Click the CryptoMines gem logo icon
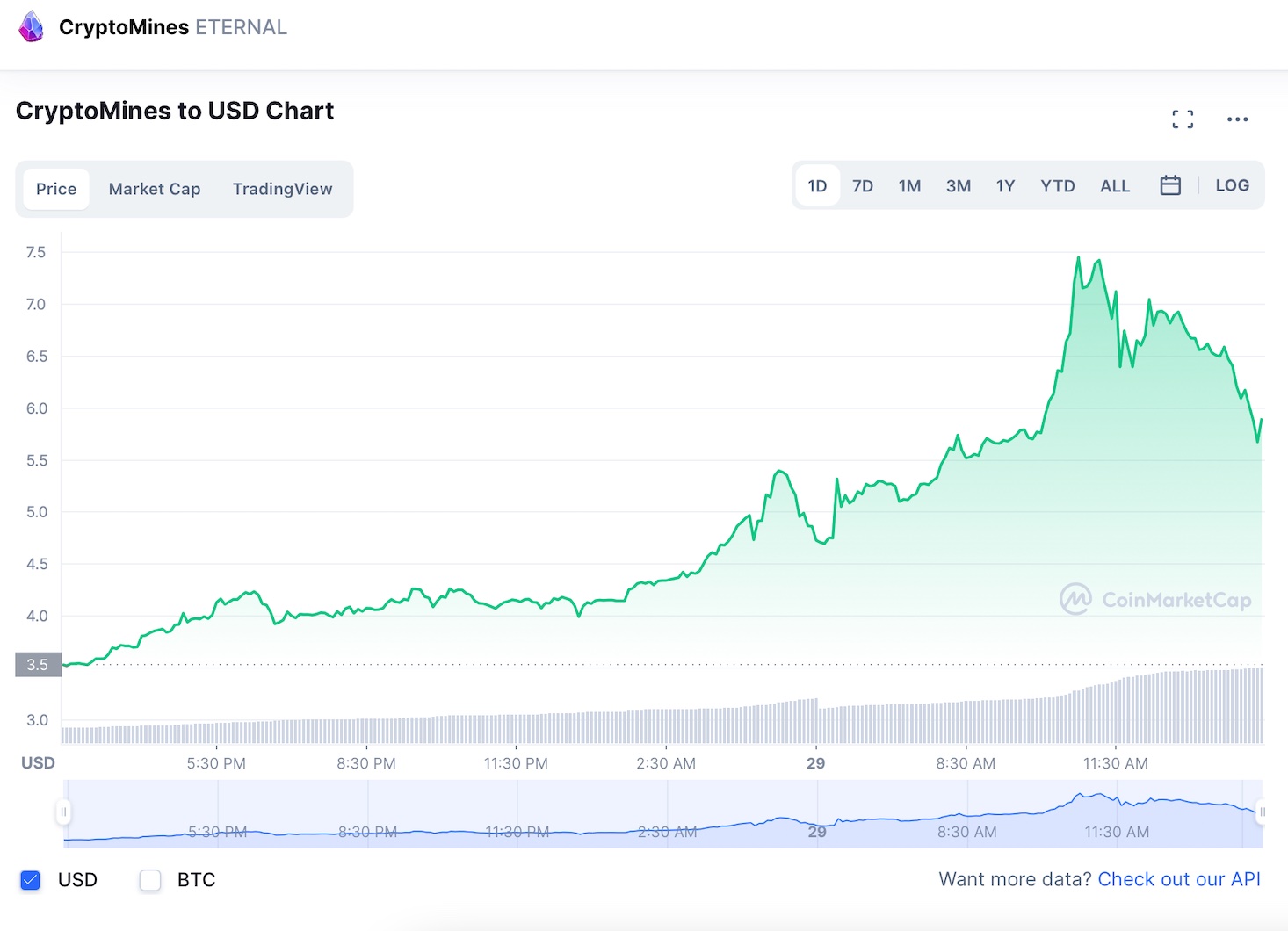 [31, 27]
